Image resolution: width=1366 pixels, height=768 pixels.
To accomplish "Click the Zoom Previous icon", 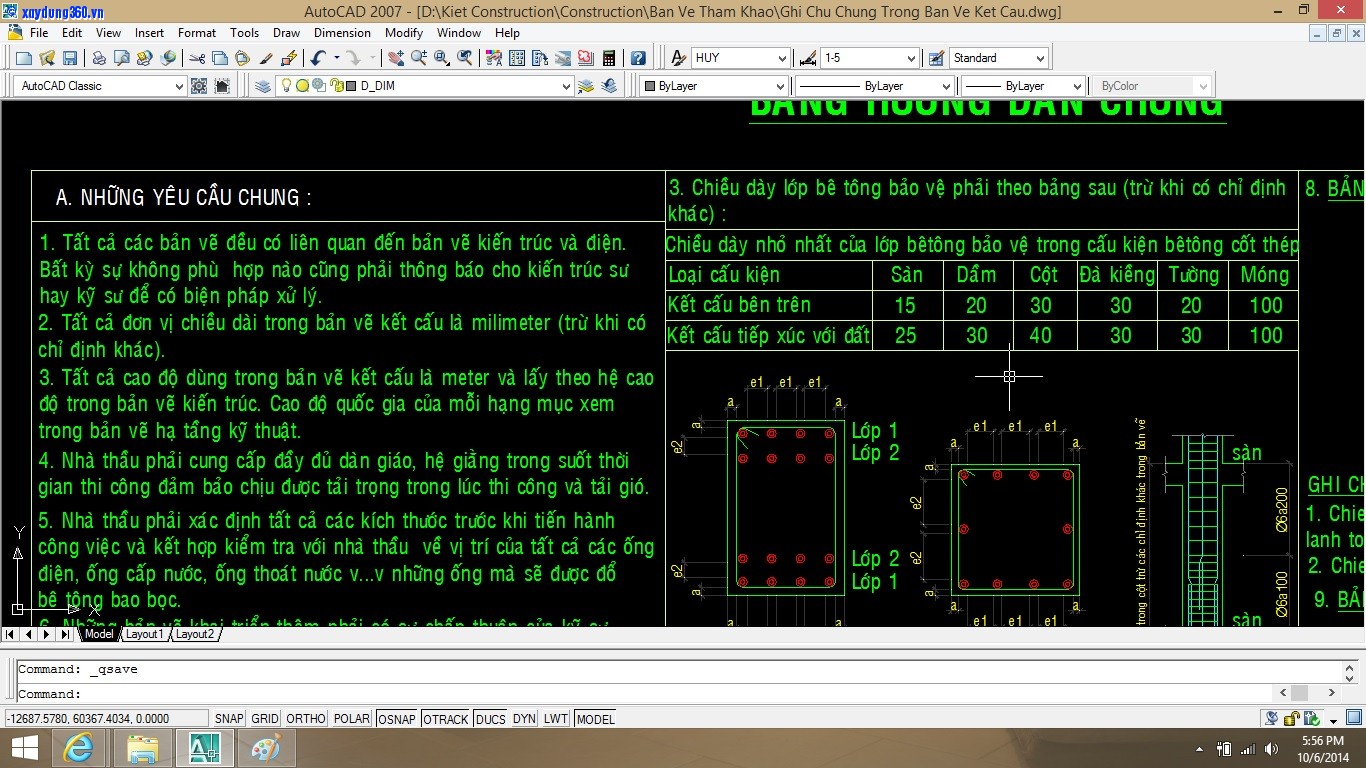I will click(x=466, y=58).
